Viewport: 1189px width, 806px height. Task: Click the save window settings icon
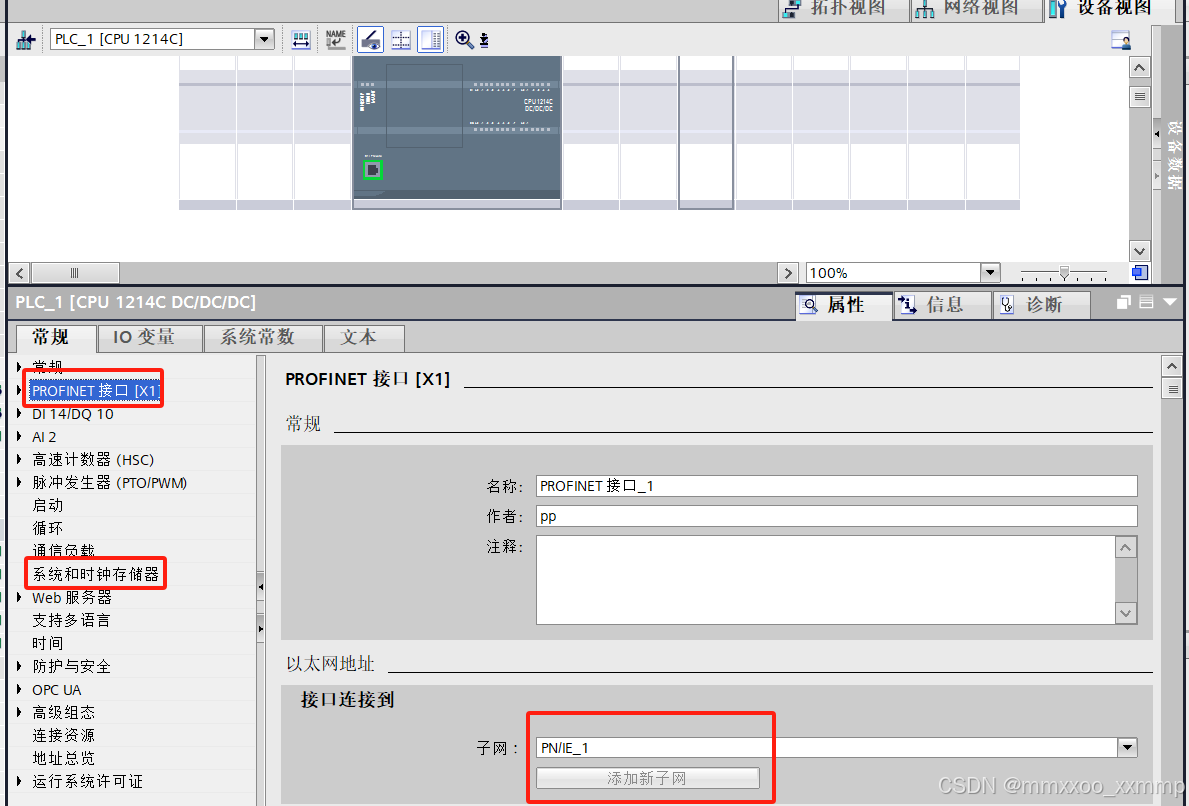[1121, 39]
